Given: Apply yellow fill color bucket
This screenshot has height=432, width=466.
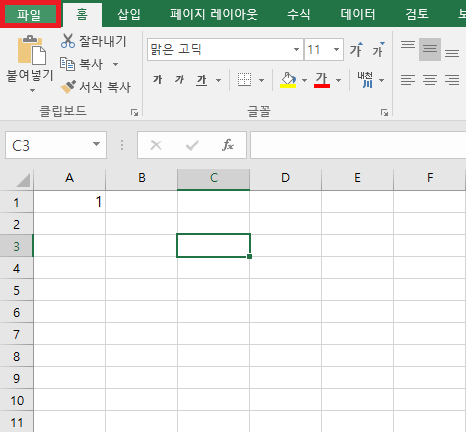Looking at the screenshot, I should (288, 80).
